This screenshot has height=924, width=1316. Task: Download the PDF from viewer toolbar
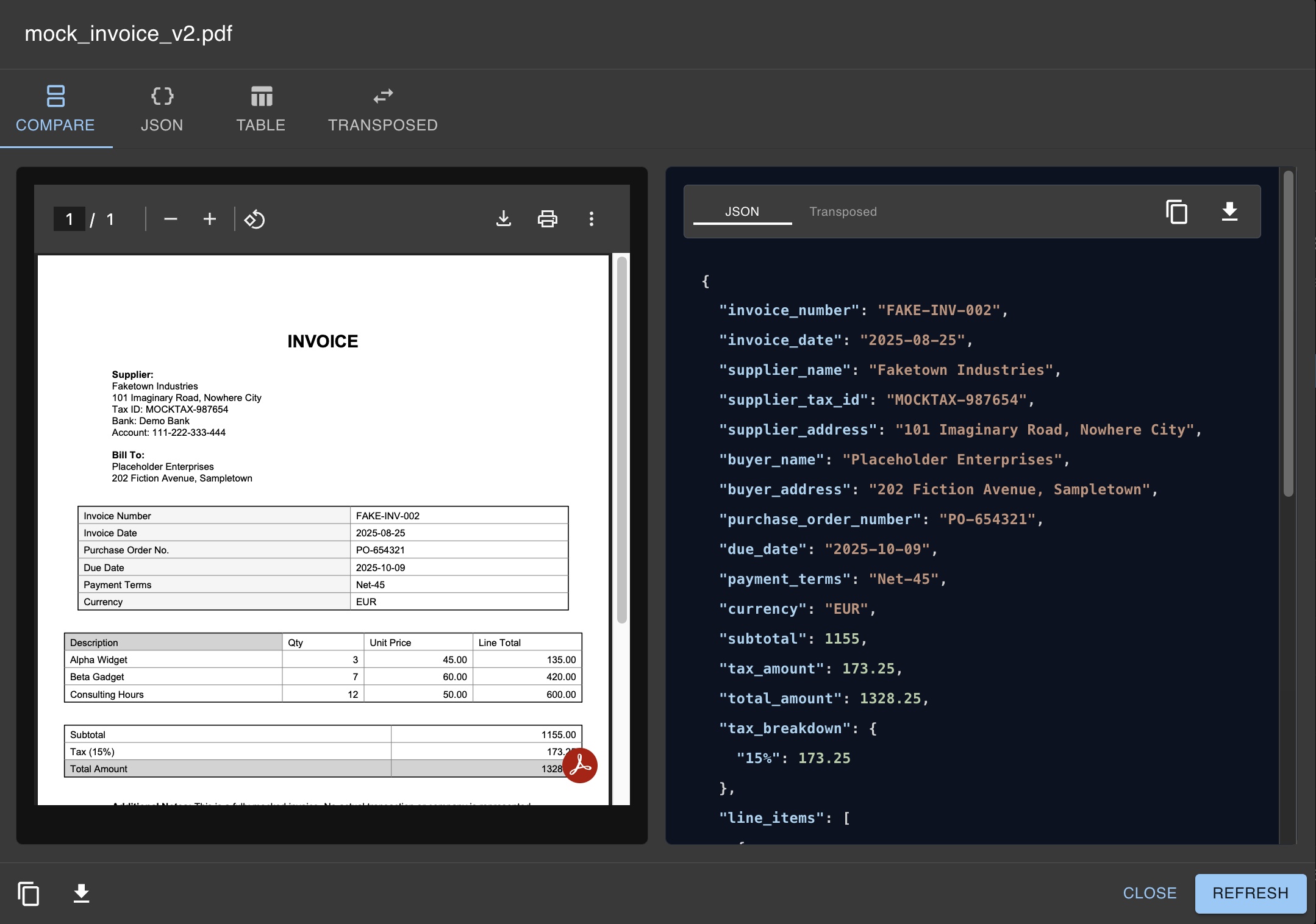(x=504, y=219)
